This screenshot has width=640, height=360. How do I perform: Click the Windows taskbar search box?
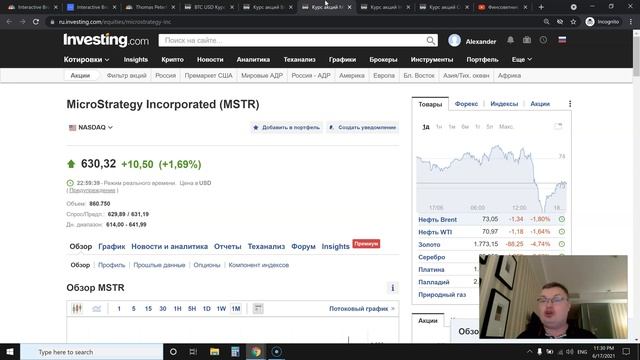click(x=92, y=351)
